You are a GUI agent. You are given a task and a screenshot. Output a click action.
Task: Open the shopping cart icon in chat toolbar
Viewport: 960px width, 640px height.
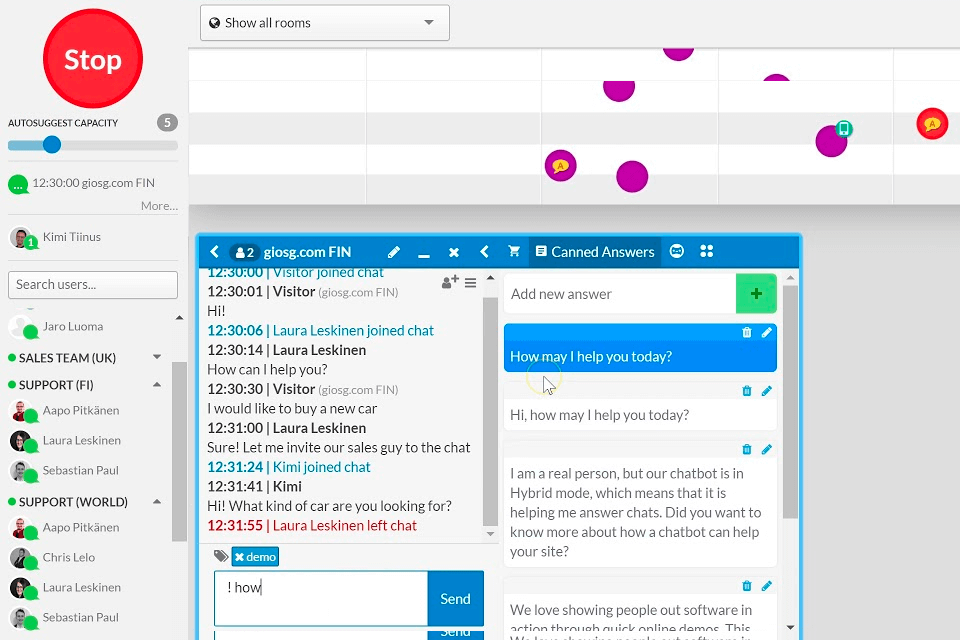[515, 252]
